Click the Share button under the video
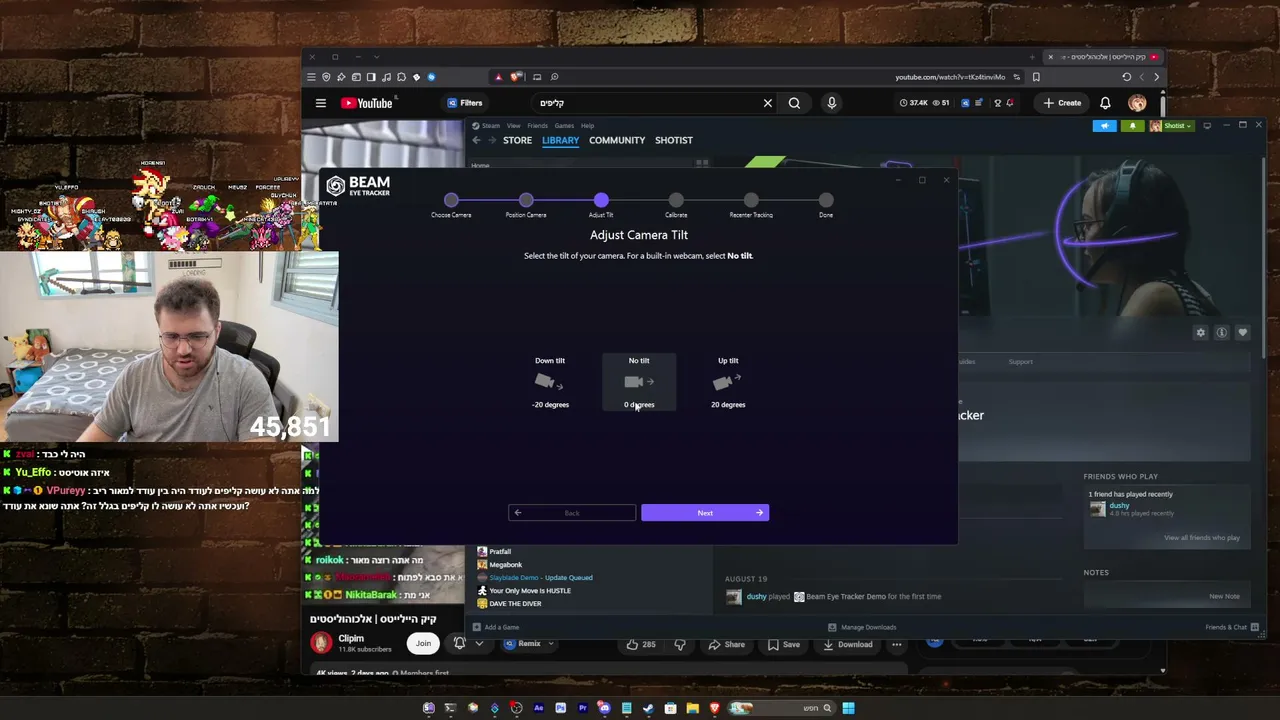The image size is (1280, 720). [726, 645]
